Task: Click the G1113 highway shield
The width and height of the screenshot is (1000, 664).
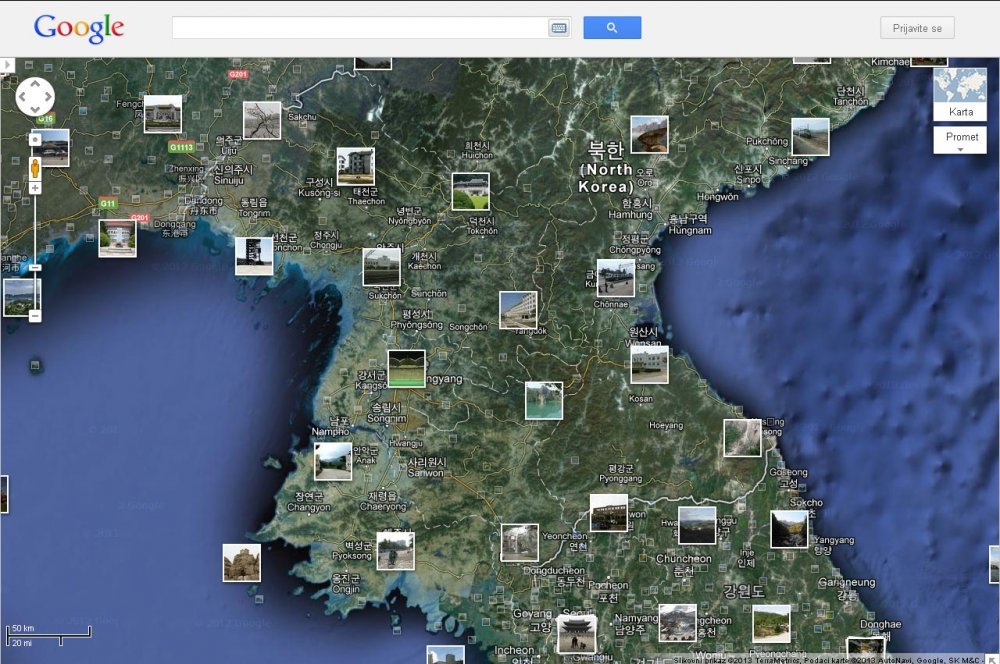Action: point(181,147)
